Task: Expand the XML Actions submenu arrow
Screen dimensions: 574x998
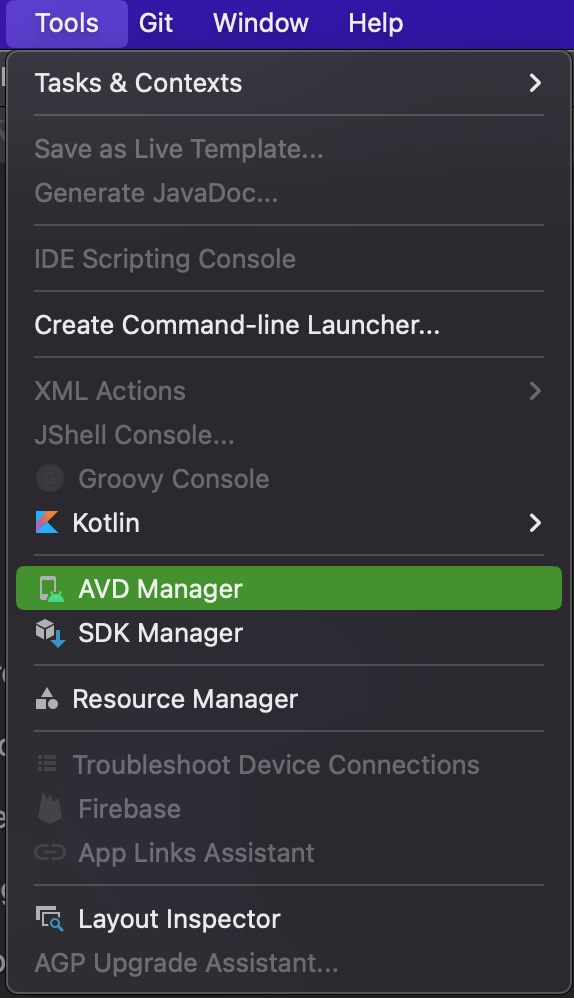Action: click(x=535, y=391)
